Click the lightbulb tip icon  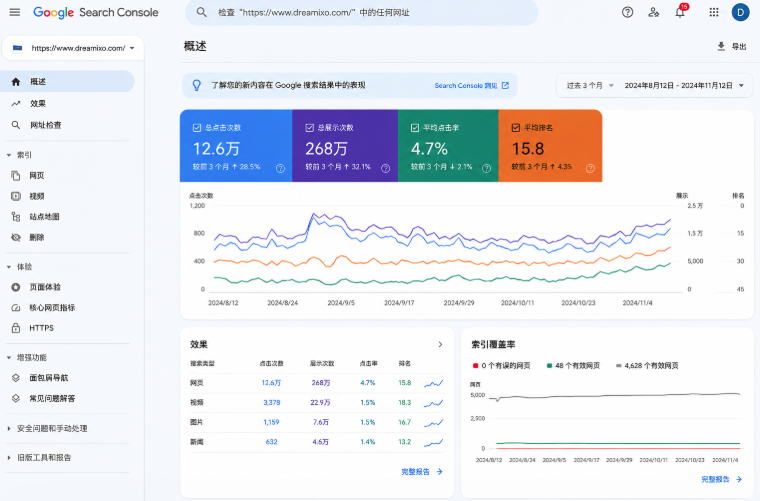tap(196, 85)
